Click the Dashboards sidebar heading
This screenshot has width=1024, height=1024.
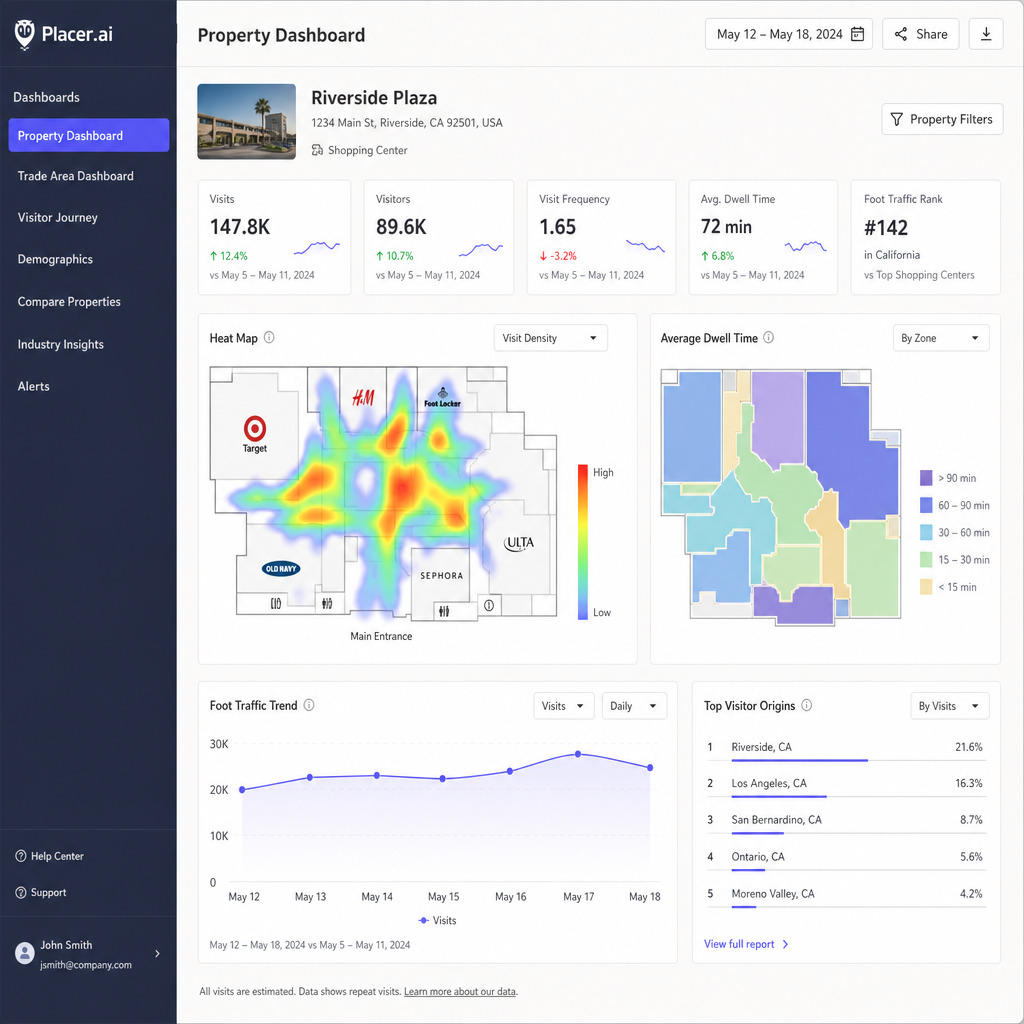[46, 97]
